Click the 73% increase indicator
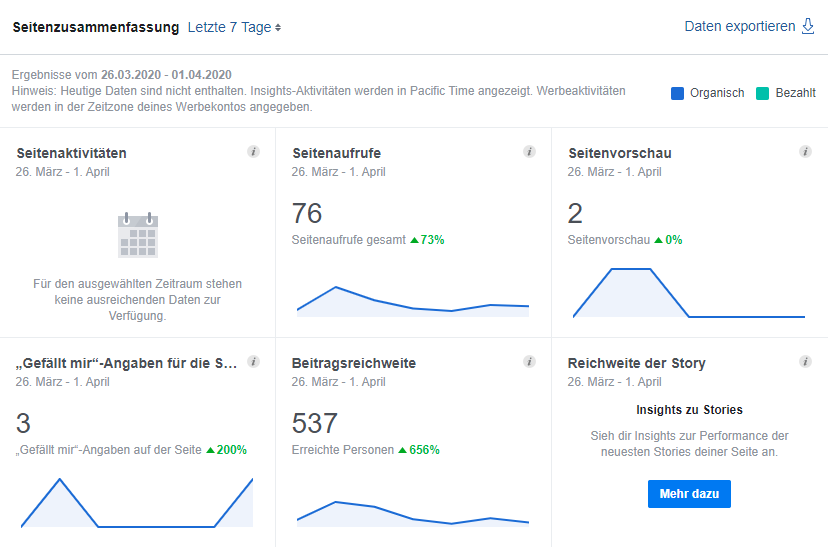Viewport: 828px width, 547px height. pos(427,240)
